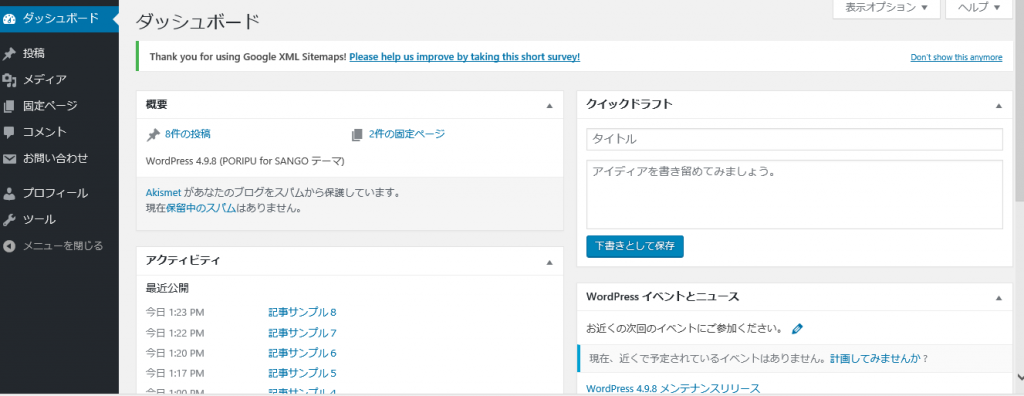Click the pencil edit icon beside event location
Screen dimensions: 1024x396
tap(797, 329)
